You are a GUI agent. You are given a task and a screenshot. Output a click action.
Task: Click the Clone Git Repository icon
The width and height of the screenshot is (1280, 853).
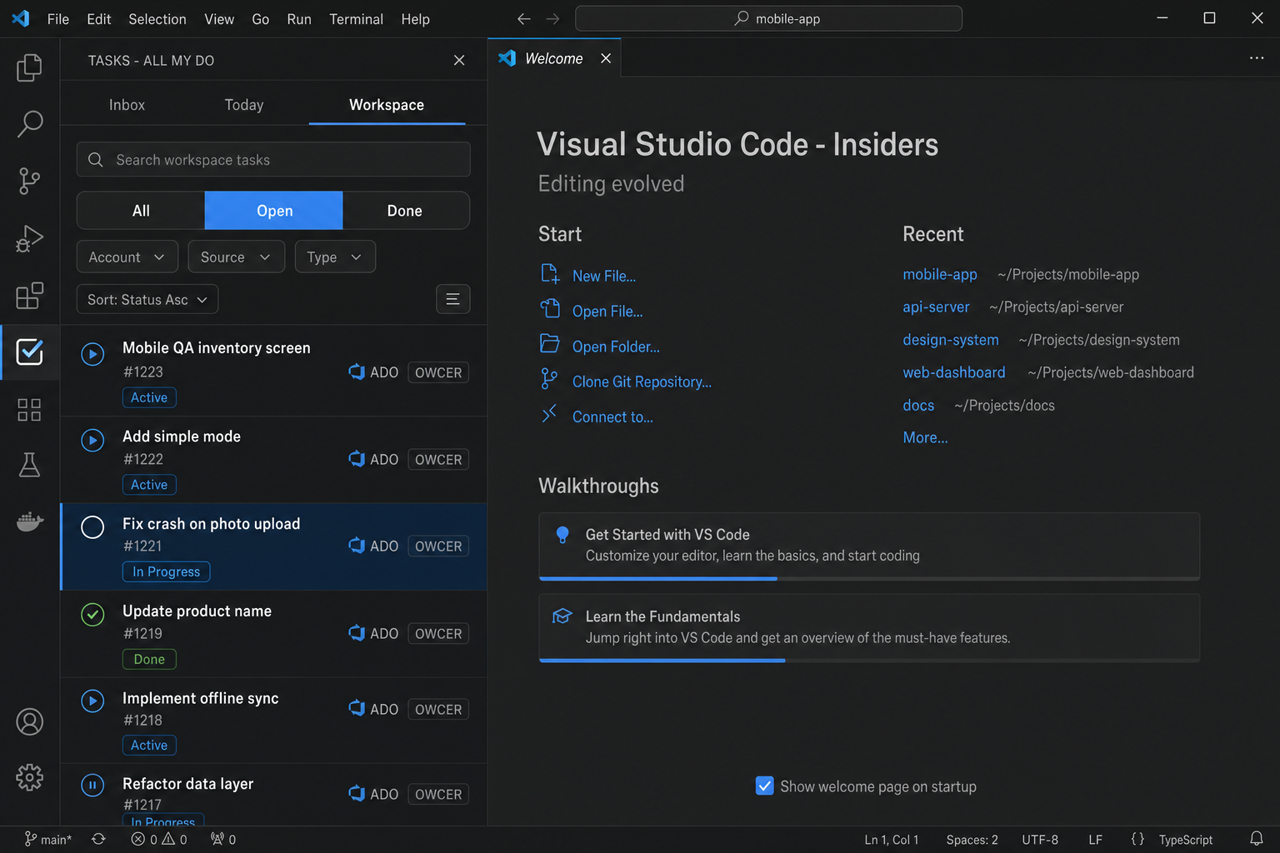coord(549,380)
